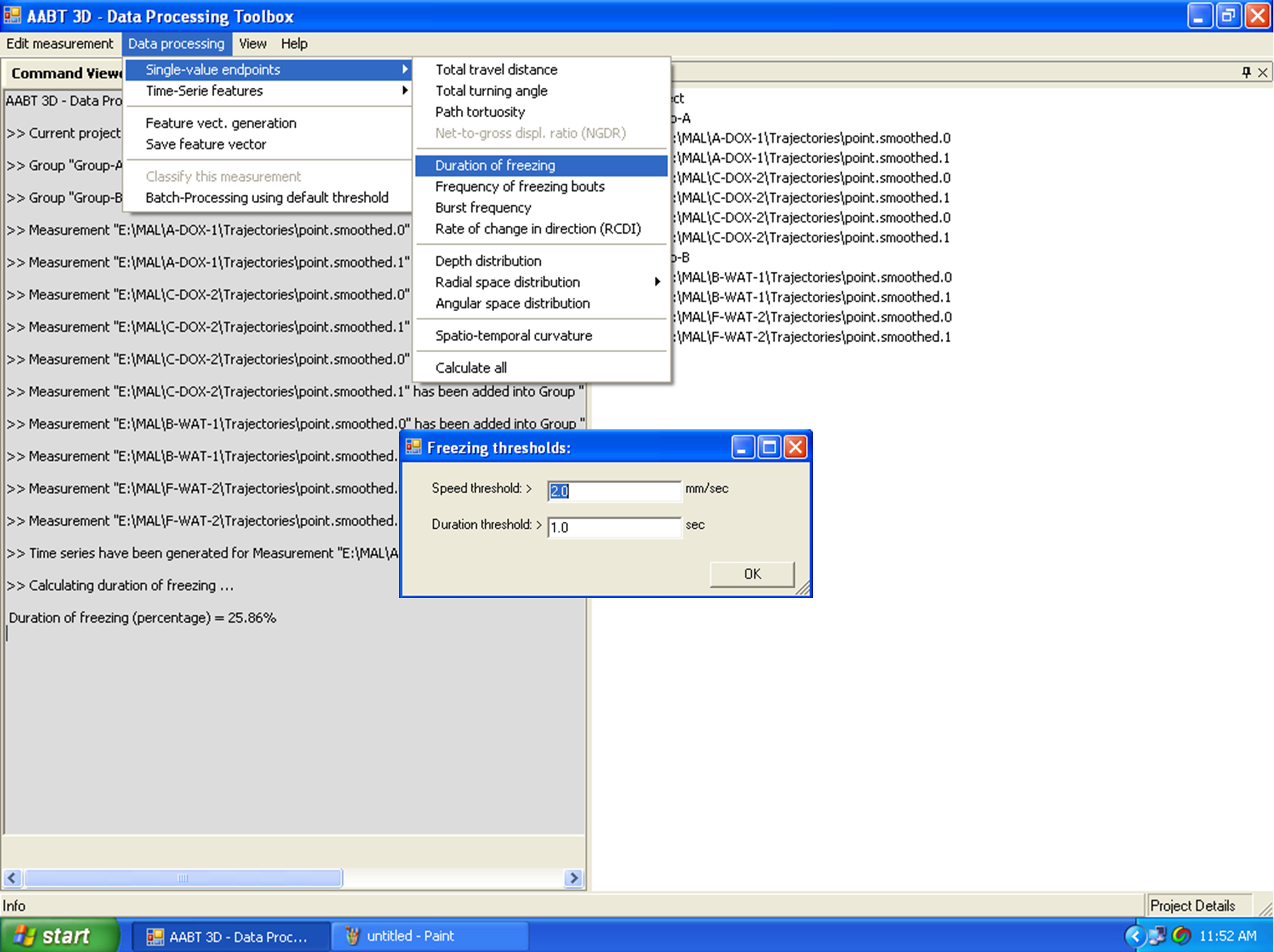Click the Speed threshold input field
1274x952 pixels.
tap(614, 491)
